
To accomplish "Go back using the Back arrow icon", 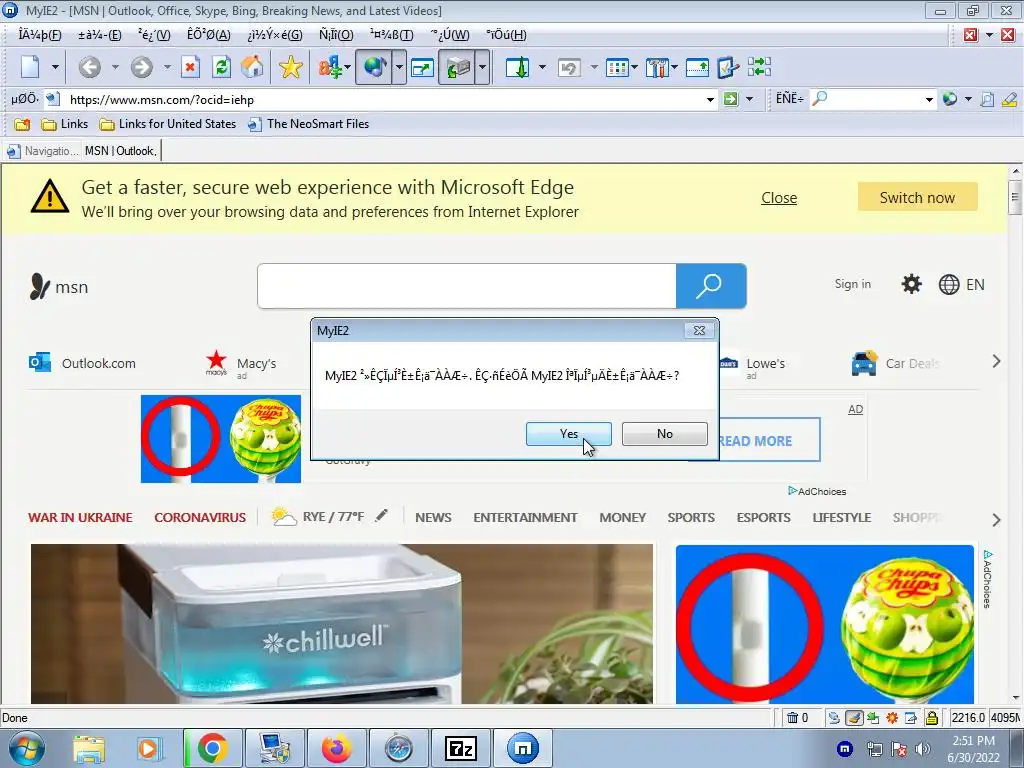I will [89, 67].
